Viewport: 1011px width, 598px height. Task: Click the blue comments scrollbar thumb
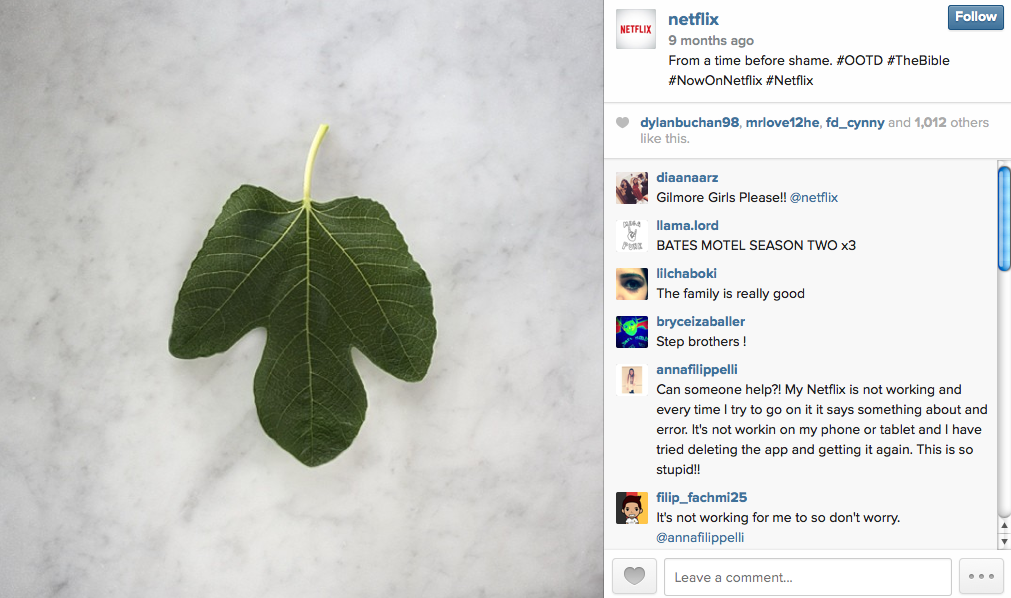coord(1004,219)
